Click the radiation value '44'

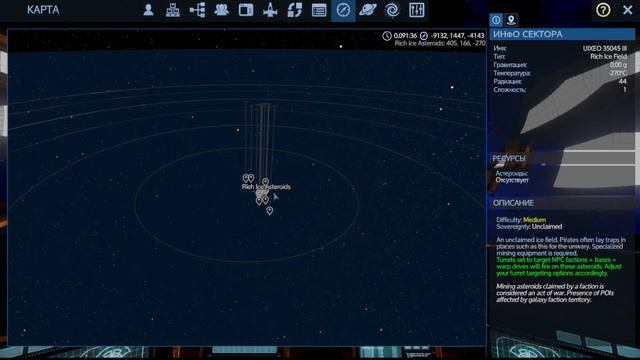pos(622,81)
